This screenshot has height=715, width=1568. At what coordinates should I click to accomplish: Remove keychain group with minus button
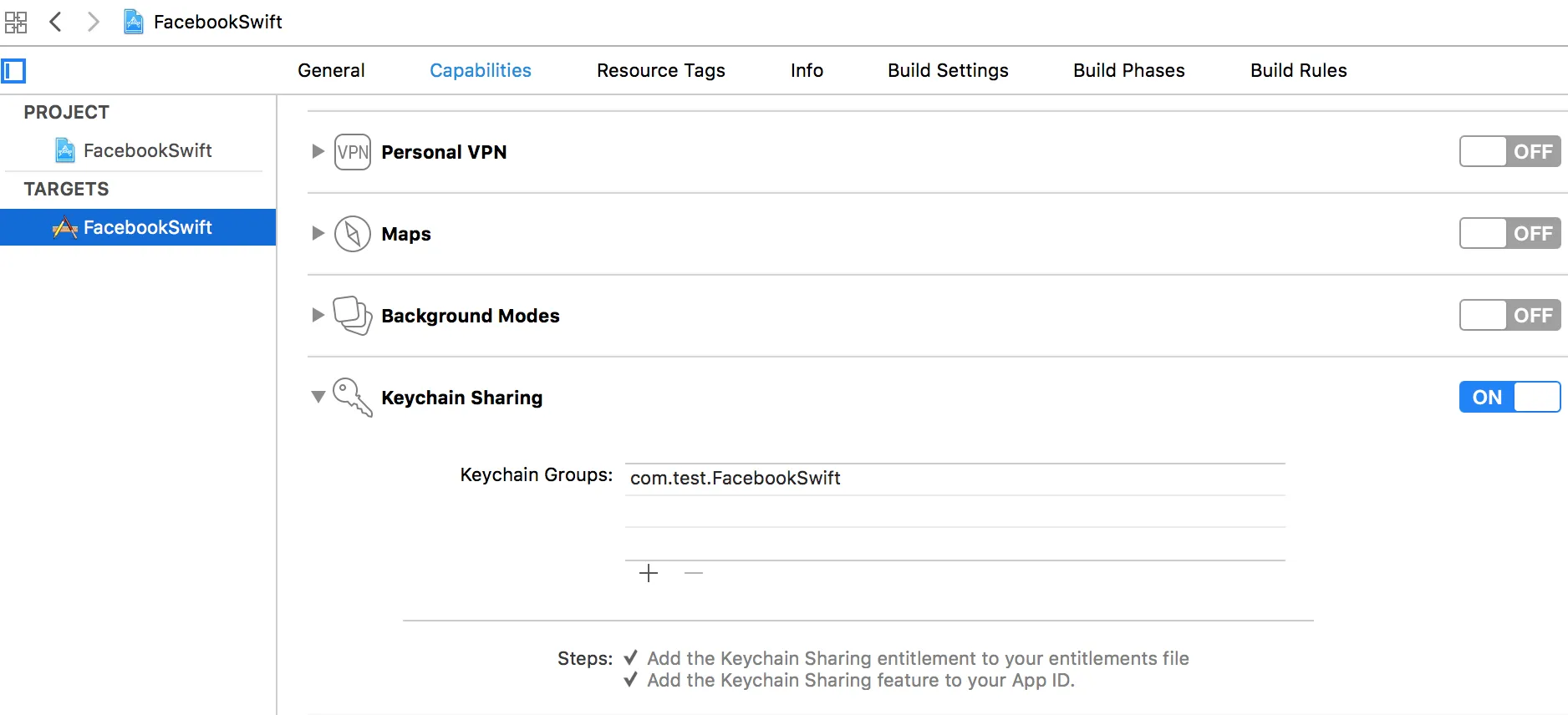(694, 573)
